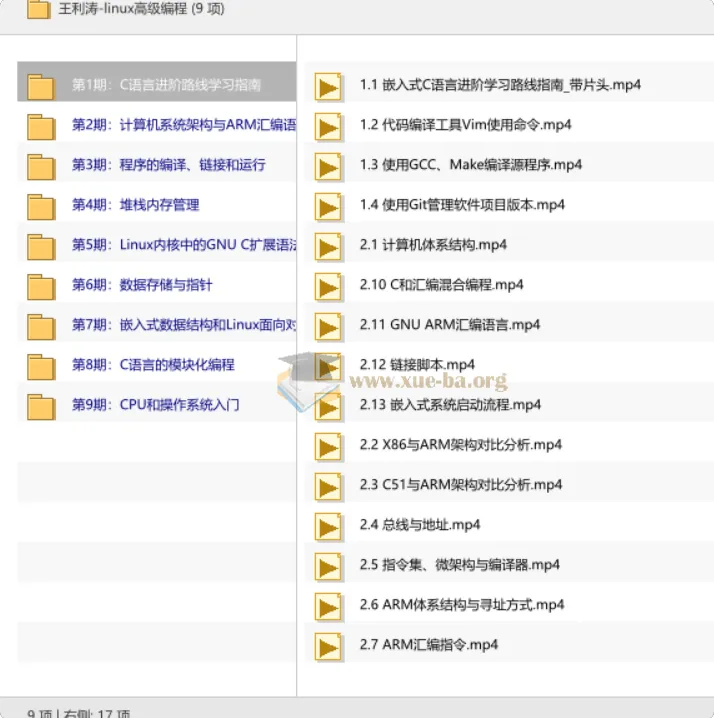Click folder icon for 第4期 堆栈内存管理
The image size is (714, 718).
click(x=41, y=207)
